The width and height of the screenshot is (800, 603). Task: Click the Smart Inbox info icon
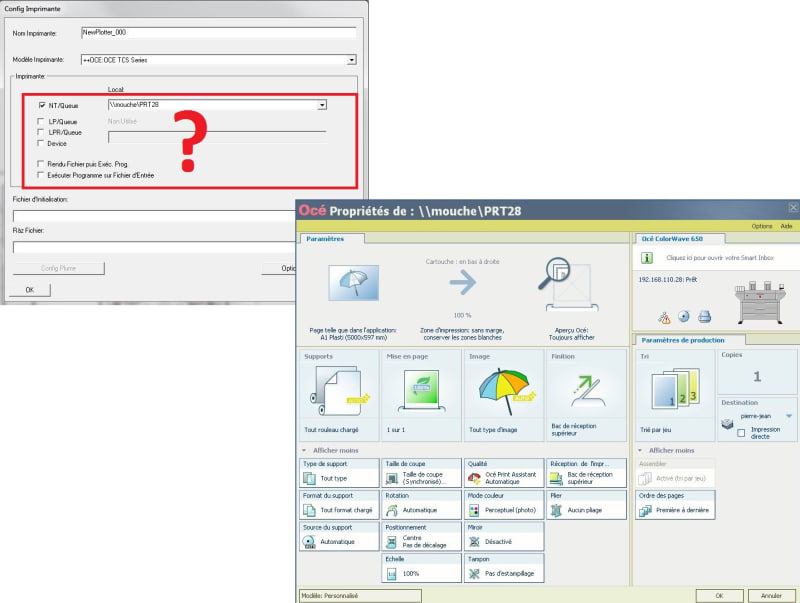[646, 258]
